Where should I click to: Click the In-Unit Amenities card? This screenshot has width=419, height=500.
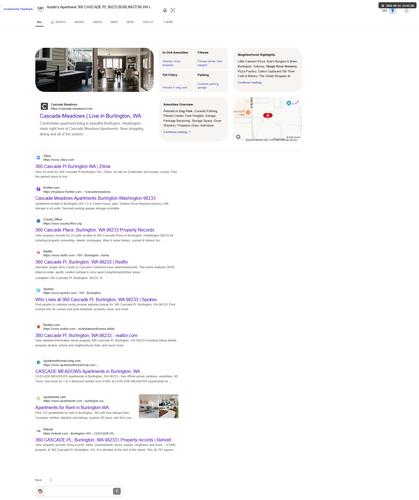176,58
